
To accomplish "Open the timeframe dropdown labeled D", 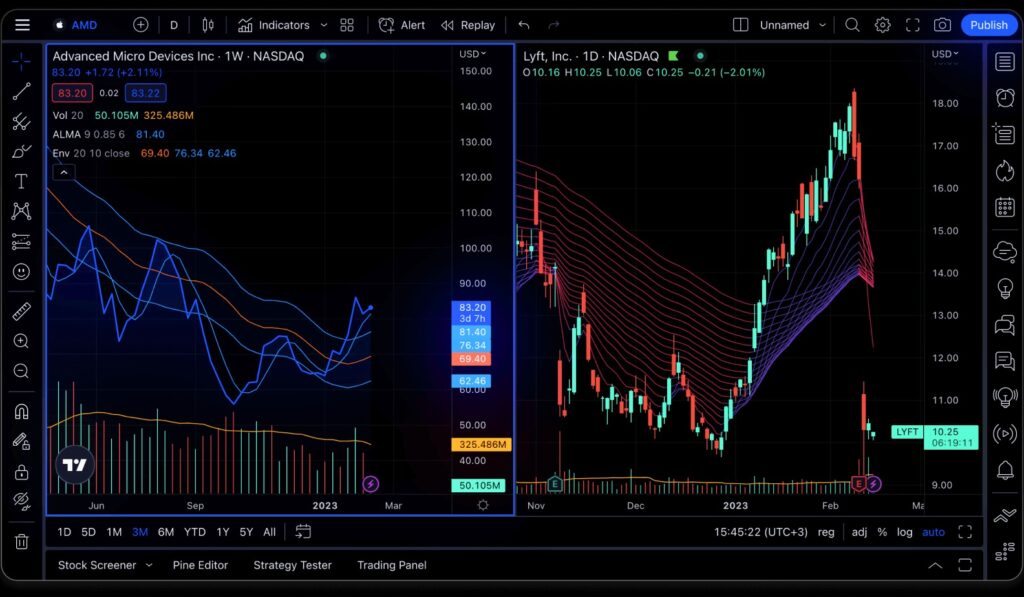I will 173,24.
